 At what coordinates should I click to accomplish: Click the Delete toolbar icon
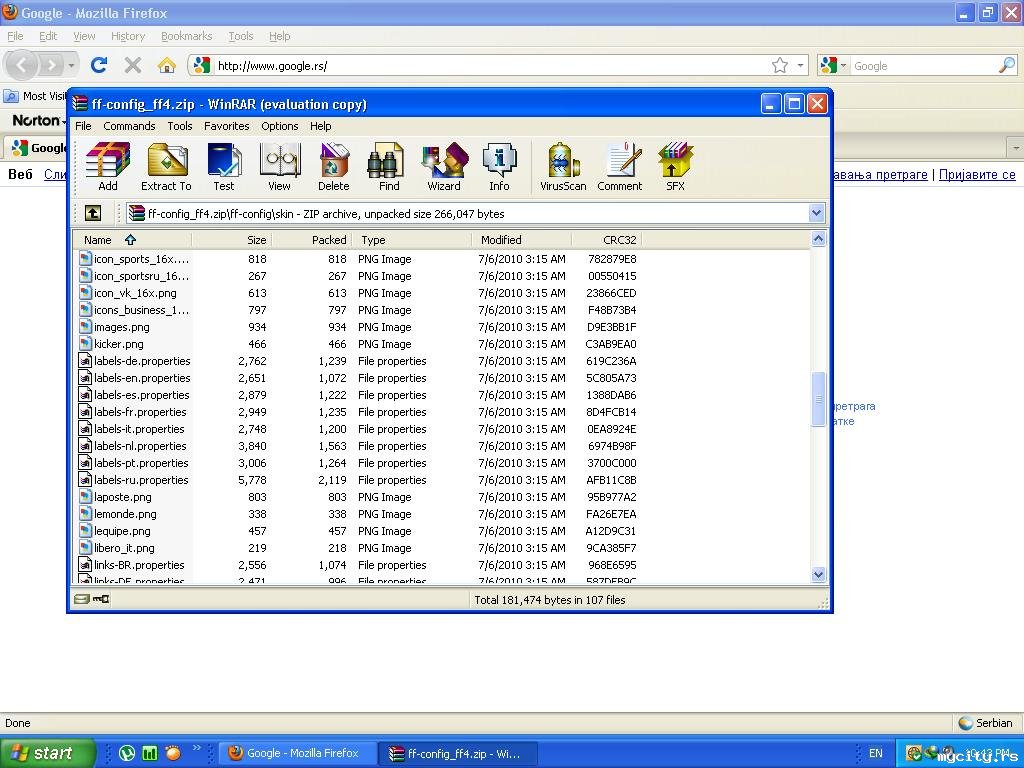(334, 167)
